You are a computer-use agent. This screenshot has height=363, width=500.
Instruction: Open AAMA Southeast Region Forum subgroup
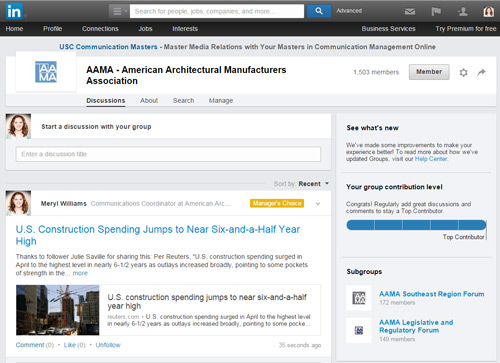pos(432,294)
